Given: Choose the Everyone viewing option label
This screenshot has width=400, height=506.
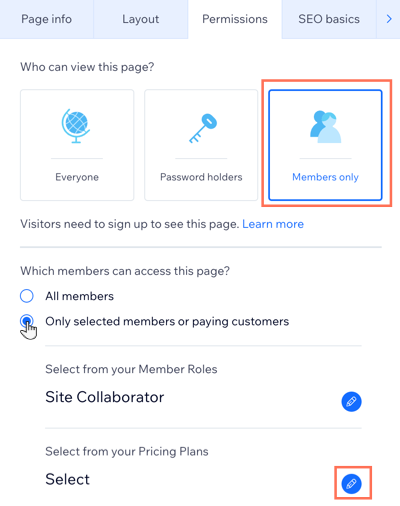Looking at the screenshot, I should tap(77, 177).
